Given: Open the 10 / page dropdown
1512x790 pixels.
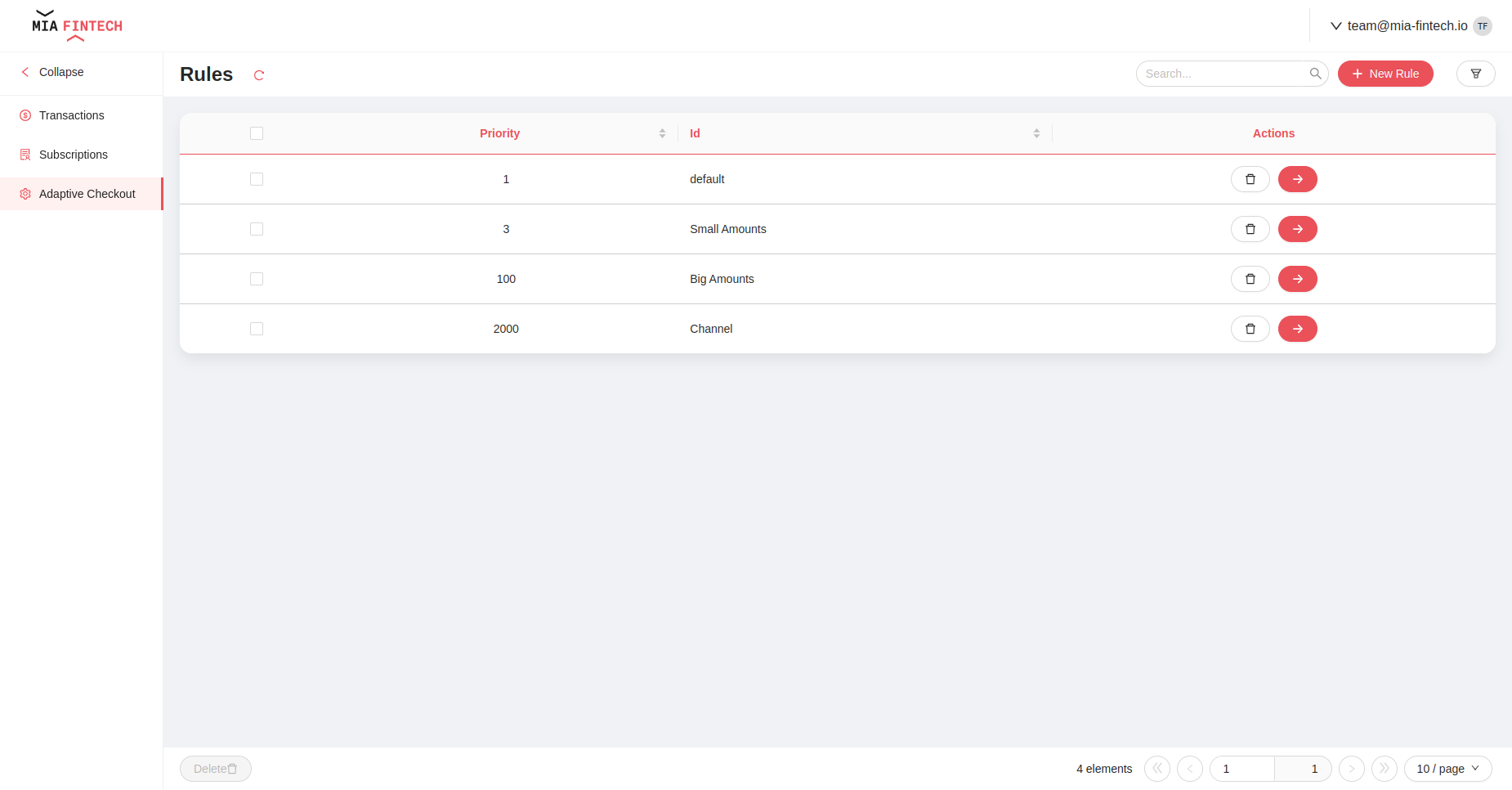Looking at the screenshot, I should pyautogui.click(x=1447, y=769).
